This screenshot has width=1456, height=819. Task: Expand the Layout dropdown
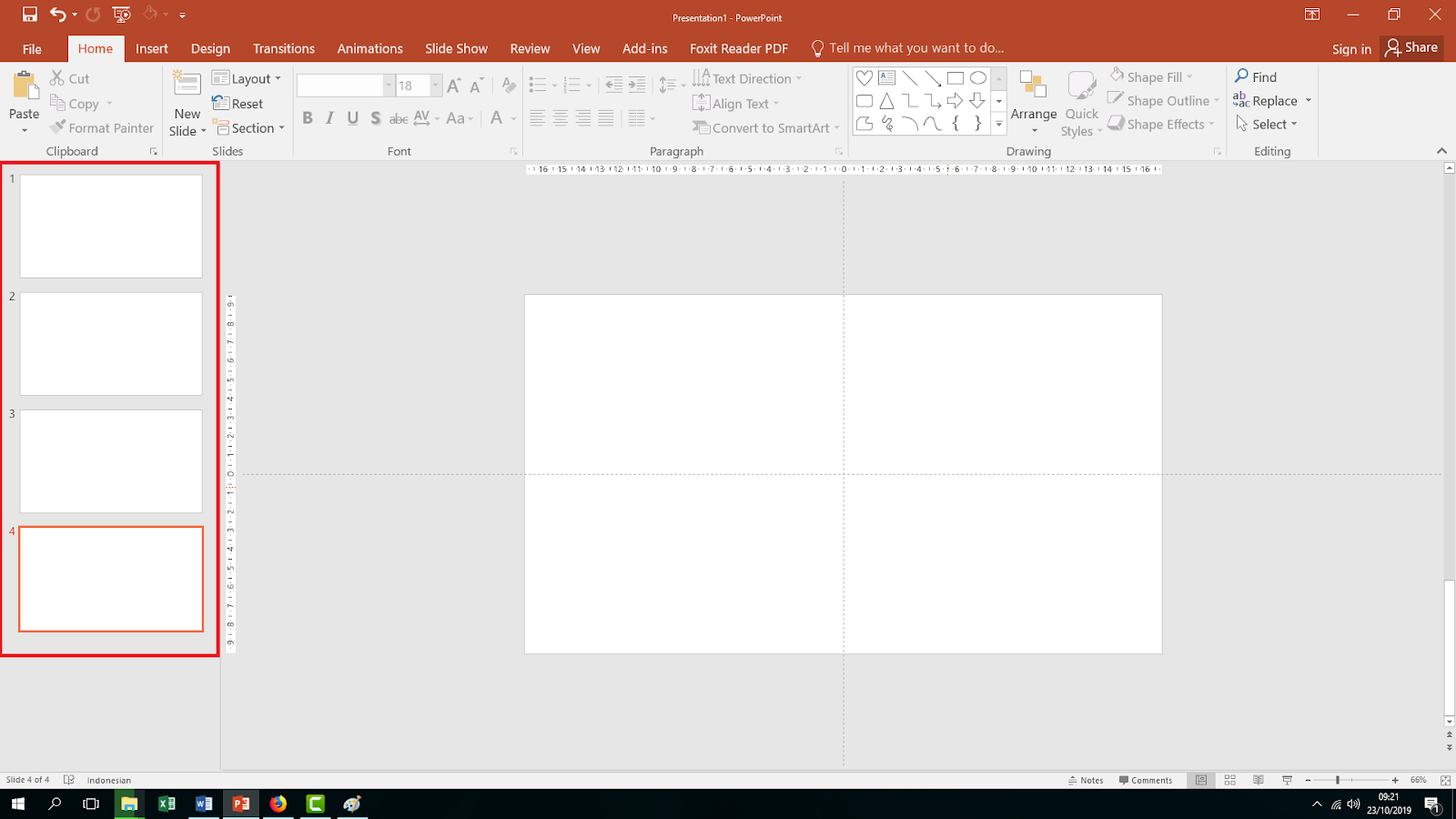(x=248, y=78)
